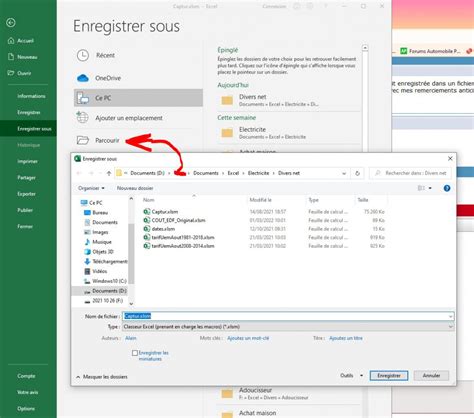Click the up arrow in dialog navigation
The height and width of the screenshot is (418, 474).
pos(109,173)
